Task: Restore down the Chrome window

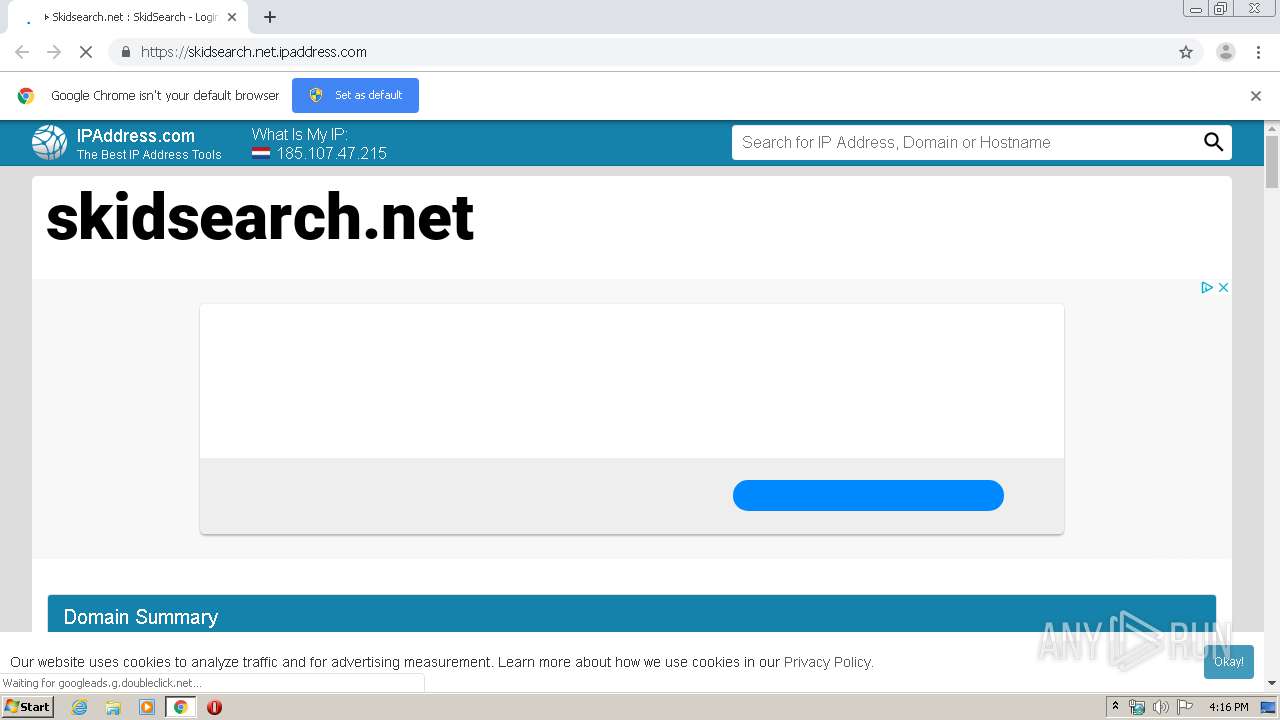Action: 1221,9
